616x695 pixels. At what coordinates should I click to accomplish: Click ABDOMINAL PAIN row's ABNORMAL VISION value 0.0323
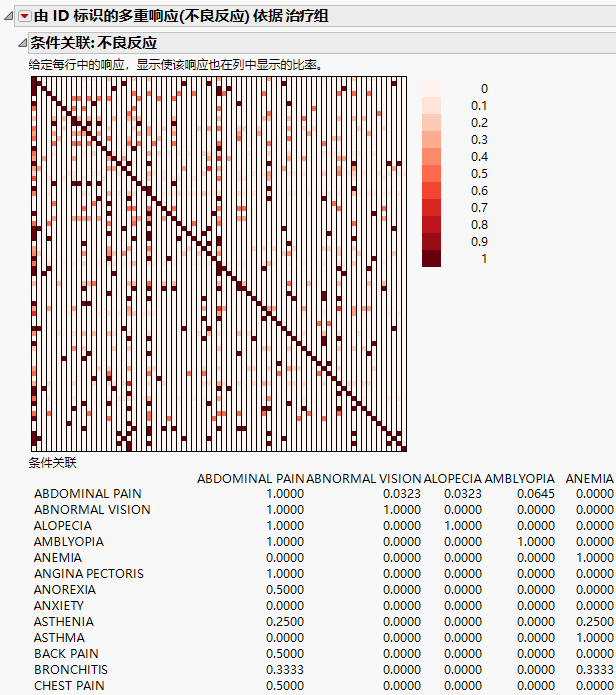tap(402, 494)
